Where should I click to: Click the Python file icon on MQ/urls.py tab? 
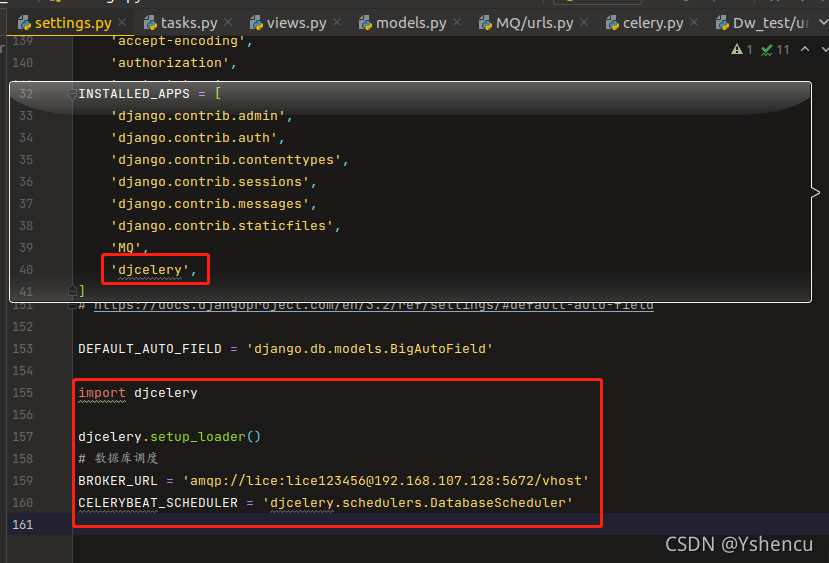pos(485,23)
